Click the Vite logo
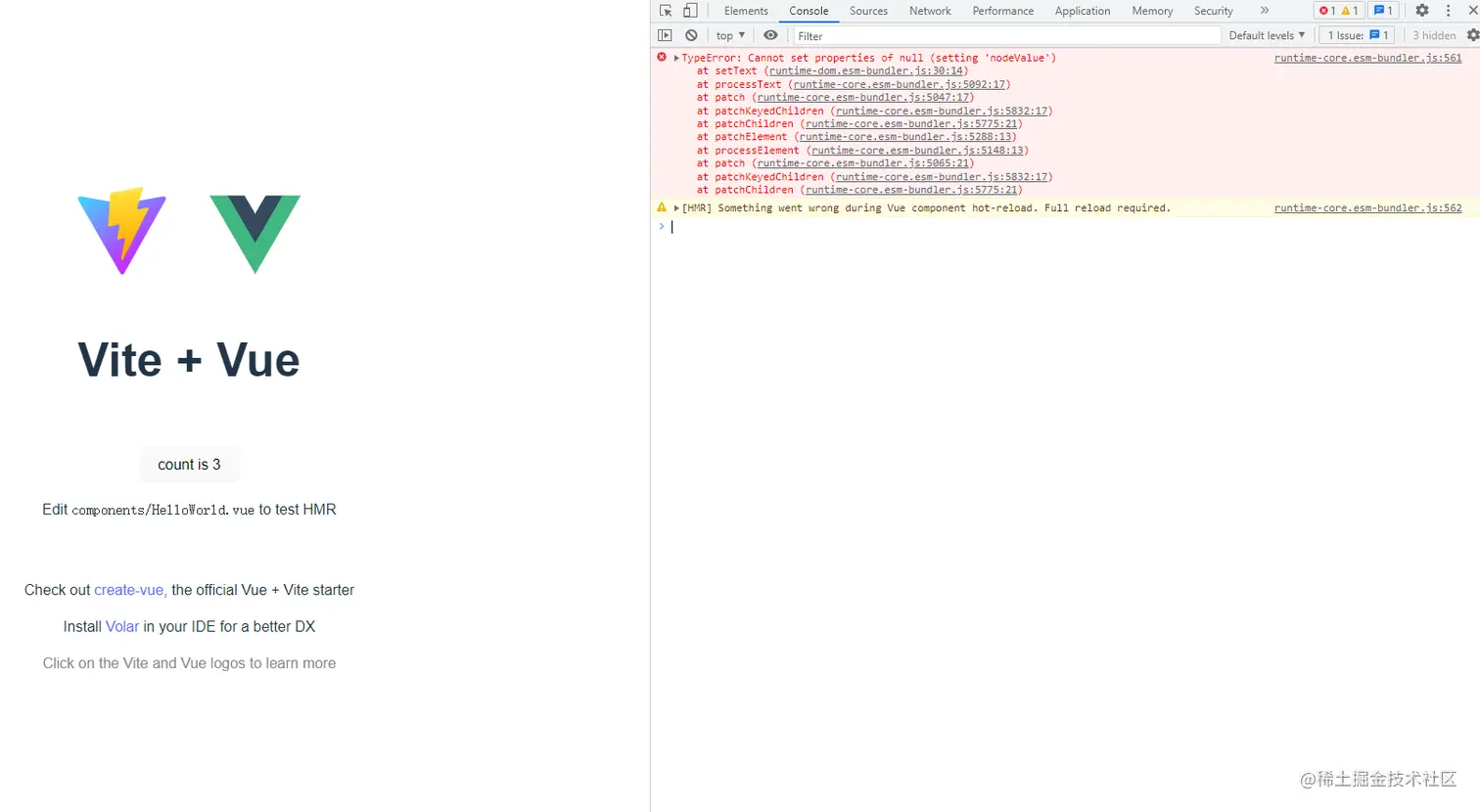Screen dimensions: 1480x812 click(122, 231)
